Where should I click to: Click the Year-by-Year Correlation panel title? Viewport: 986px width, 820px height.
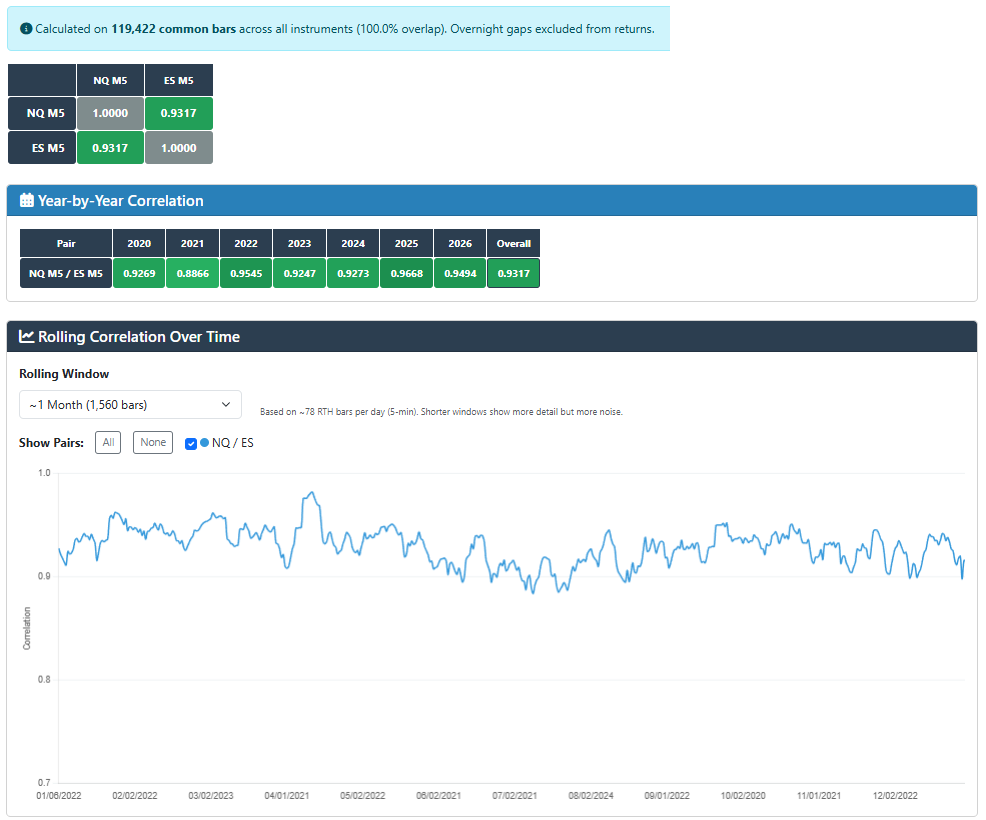120,201
